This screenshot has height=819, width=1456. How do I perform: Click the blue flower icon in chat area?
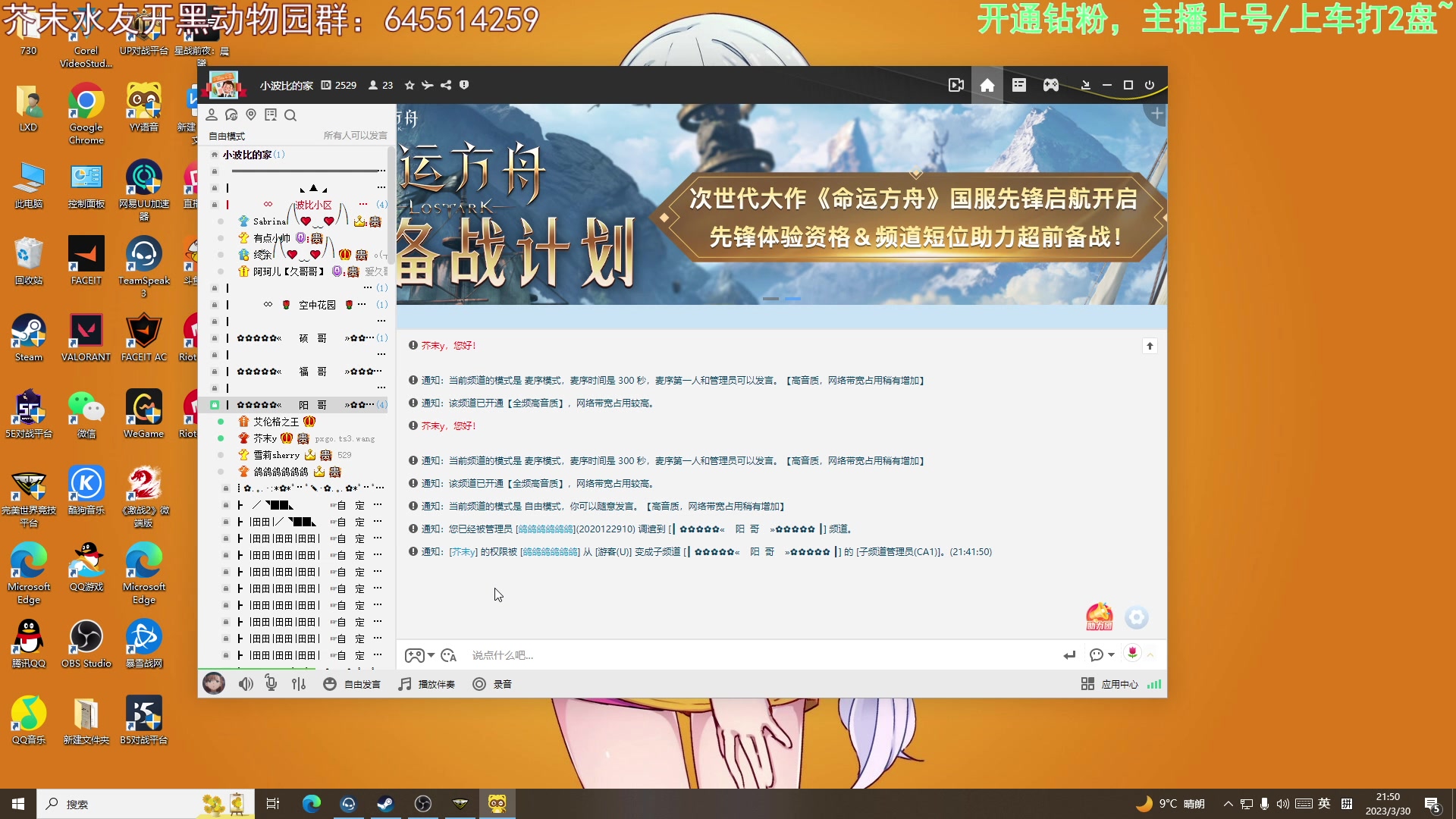point(1136,617)
